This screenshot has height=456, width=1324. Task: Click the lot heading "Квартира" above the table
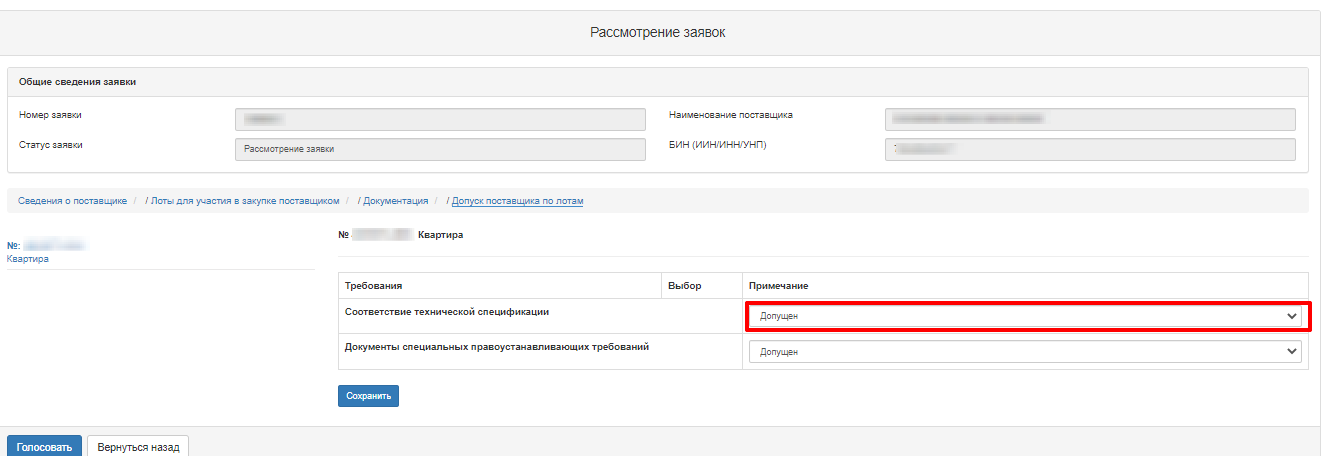click(x=440, y=235)
